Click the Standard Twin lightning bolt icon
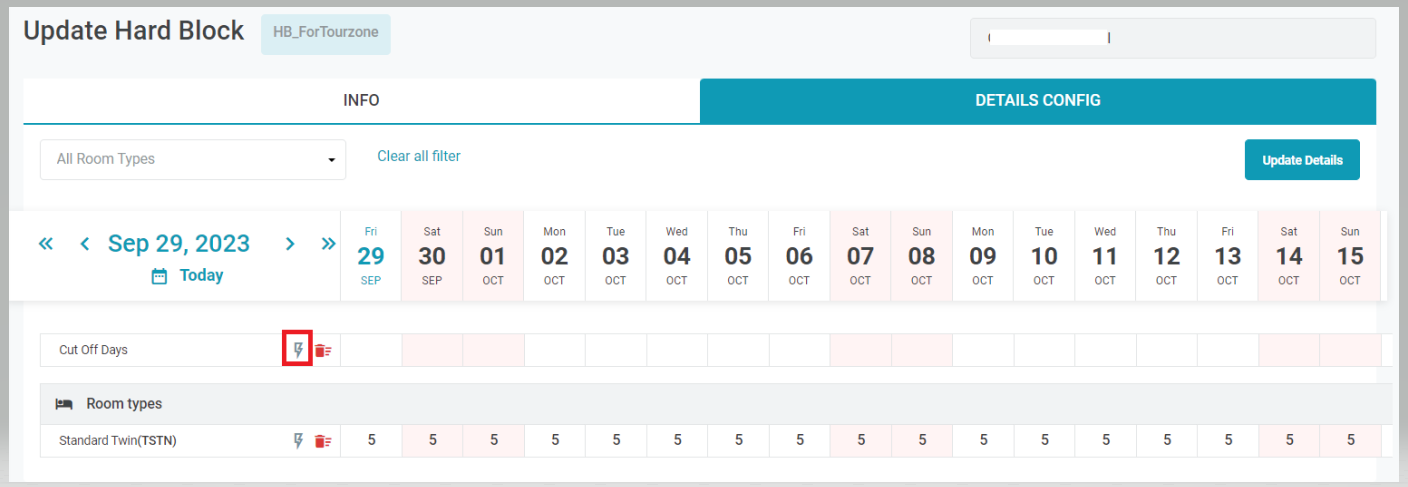 point(297,441)
